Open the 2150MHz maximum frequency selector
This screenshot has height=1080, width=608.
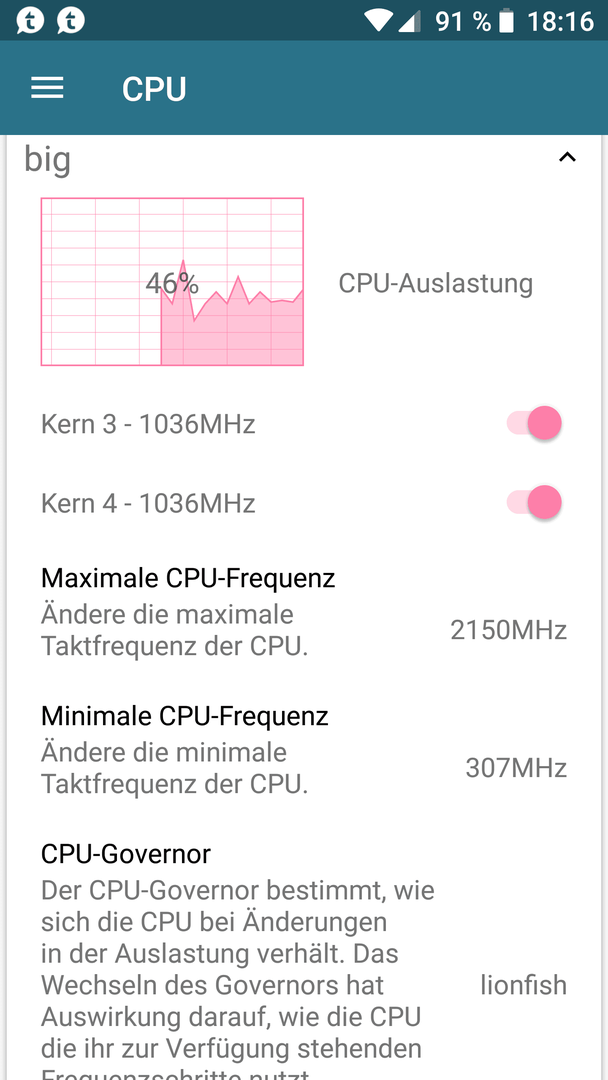point(509,630)
